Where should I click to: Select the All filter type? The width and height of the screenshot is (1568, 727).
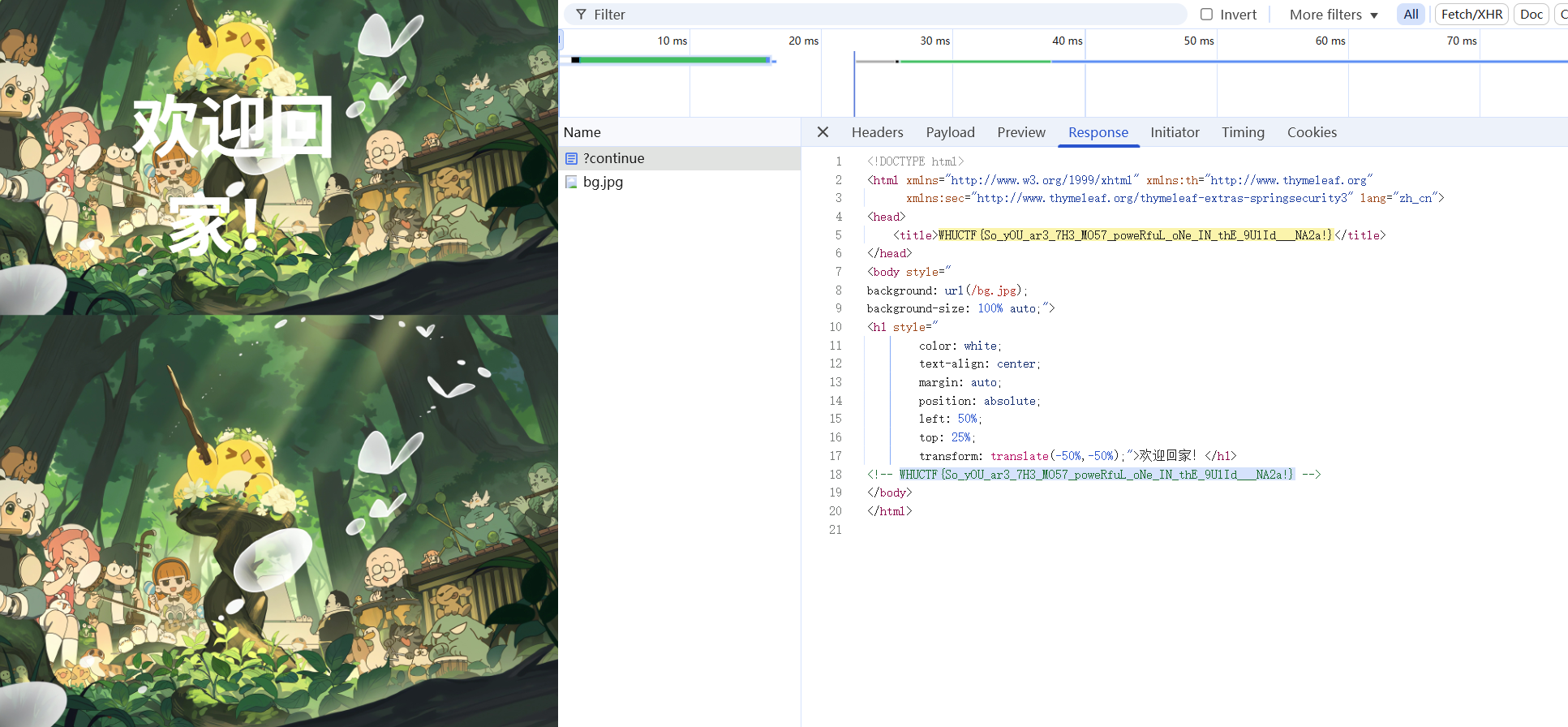pyautogui.click(x=1411, y=15)
